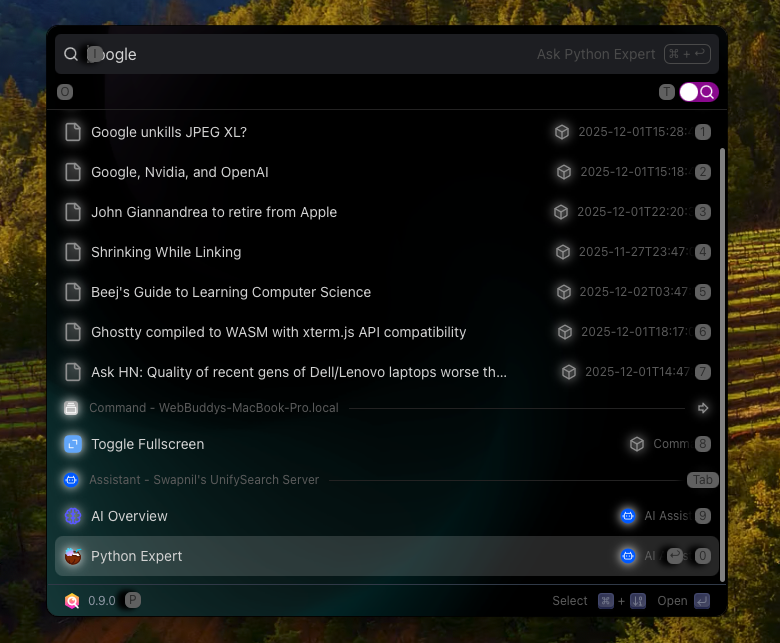The image size is (780, 643).
Task: Click the P key badge in footer
Action: [133, 601]
